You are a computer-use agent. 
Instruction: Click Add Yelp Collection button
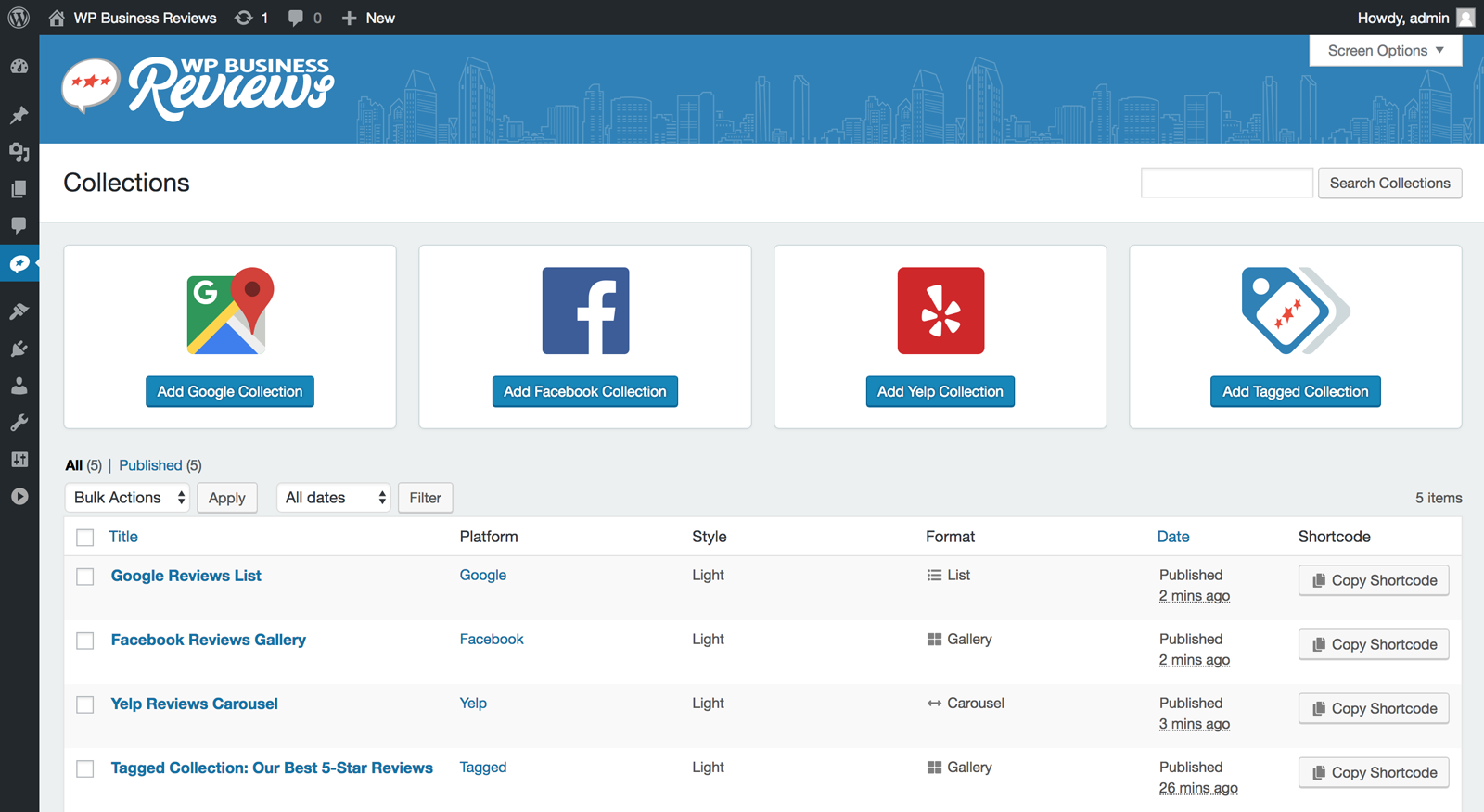pos(940,391)
